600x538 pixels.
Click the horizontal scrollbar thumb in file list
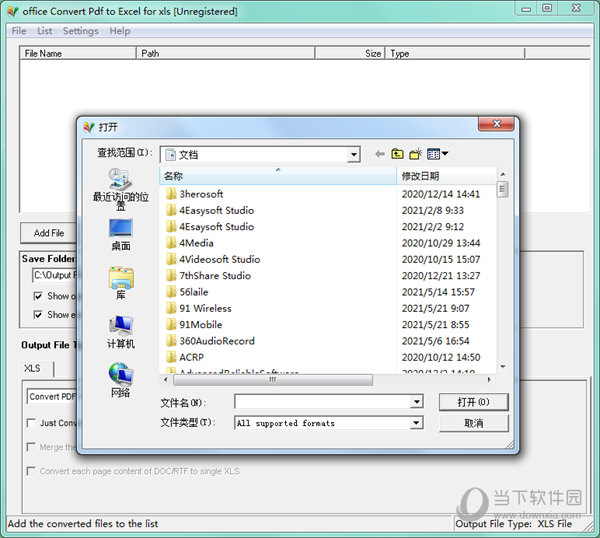click(272, 380)
